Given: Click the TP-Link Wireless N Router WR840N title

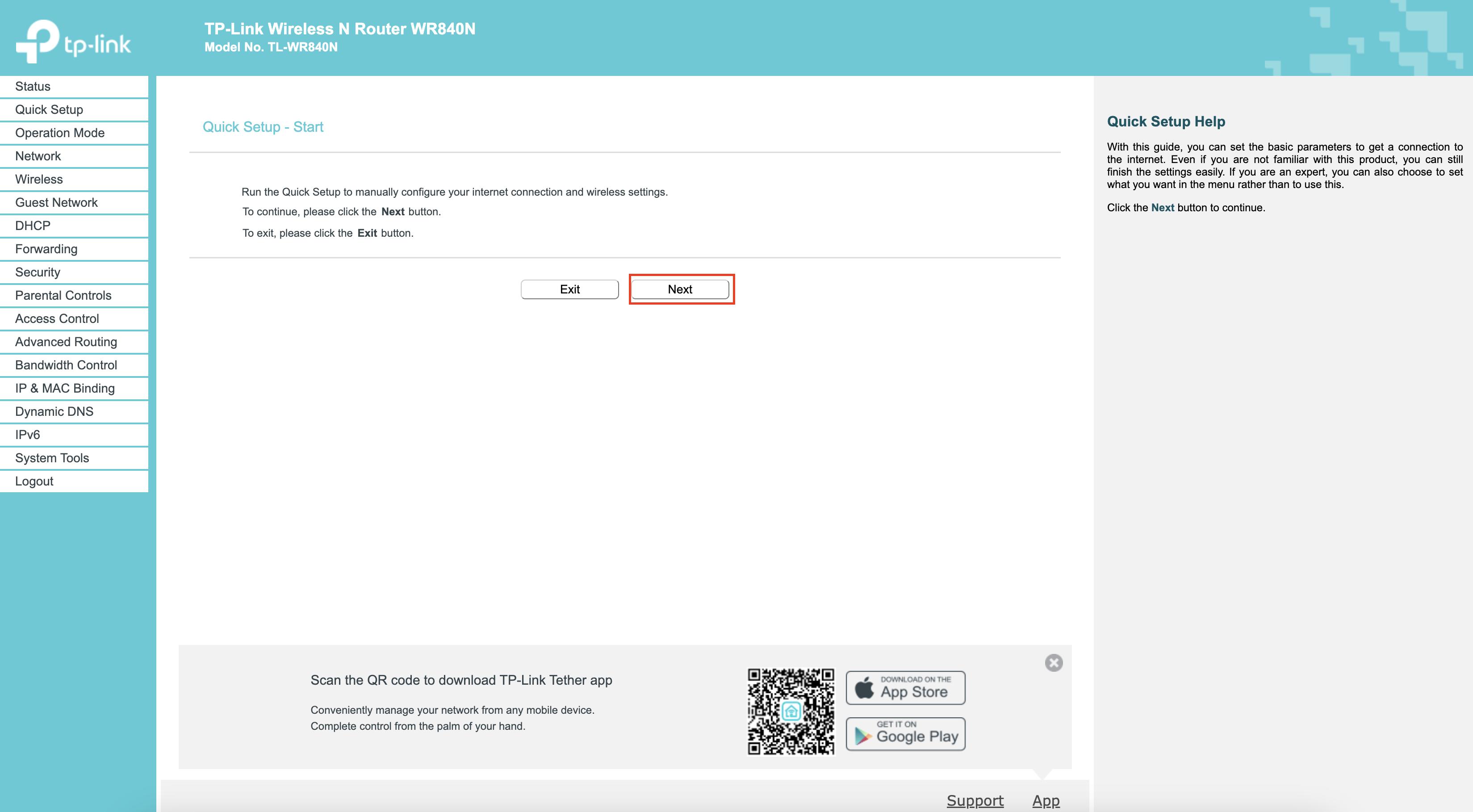Looking at the screenshot, I should pyautogui.click(x=339, y=29).
